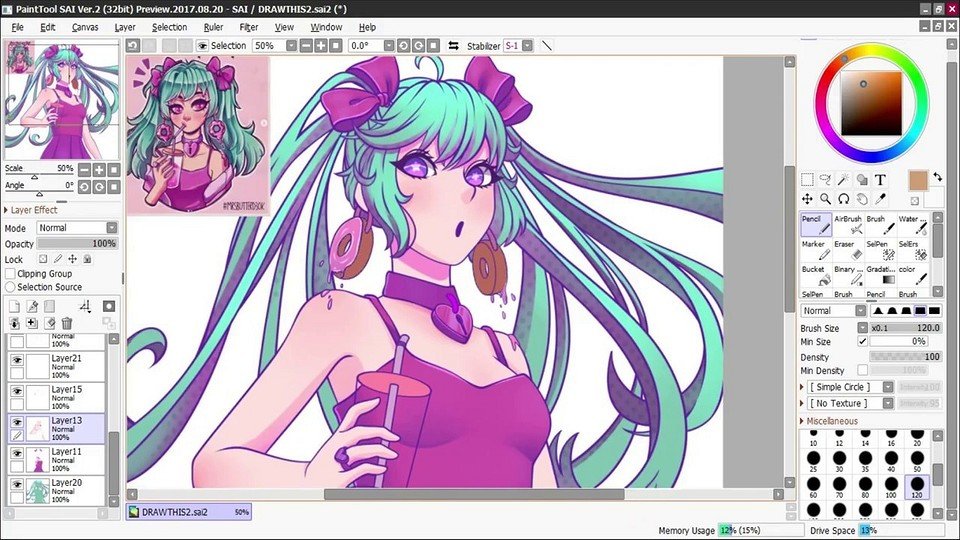This screenshot has height=540, width=960.
Task: Create a new normal layer
Action: point(15,306)
